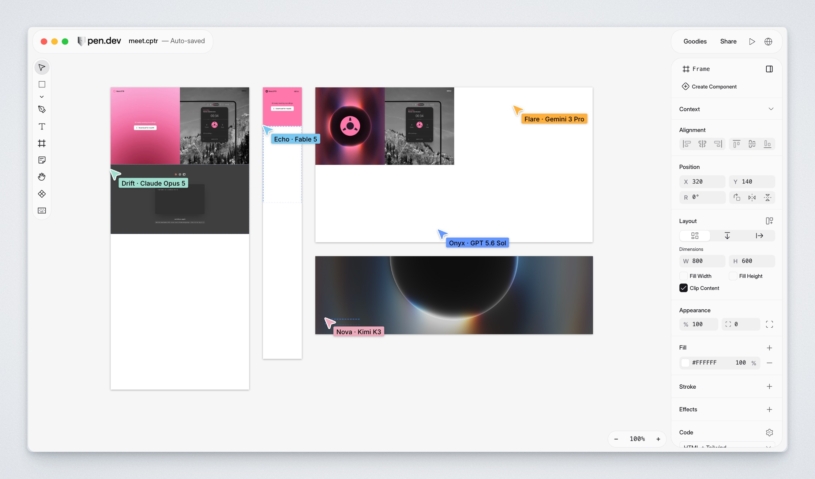Select the Frame tool in left toolbar

click(x=42, y=143)
